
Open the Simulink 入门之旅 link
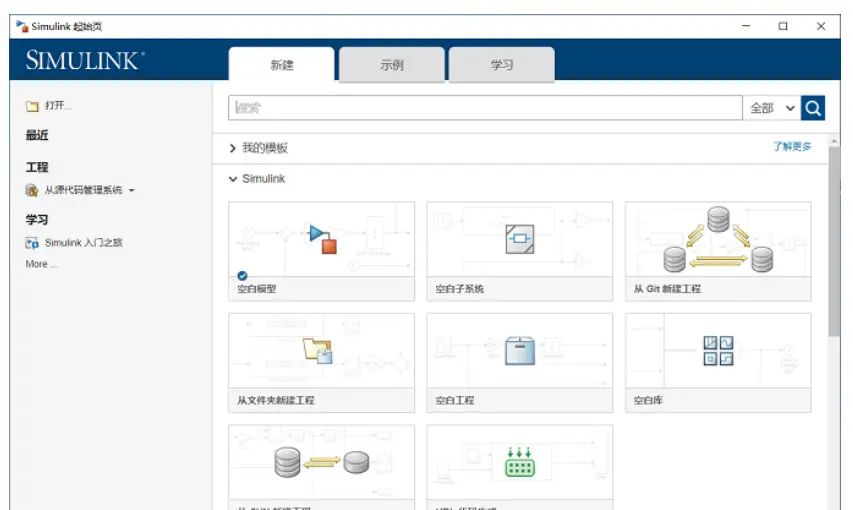pos(83,243)
